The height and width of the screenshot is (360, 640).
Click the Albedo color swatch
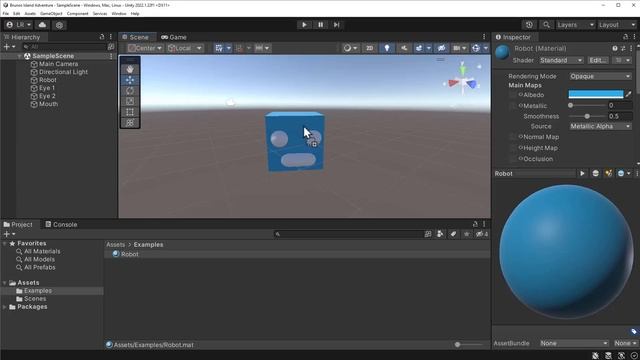[596, 95]
